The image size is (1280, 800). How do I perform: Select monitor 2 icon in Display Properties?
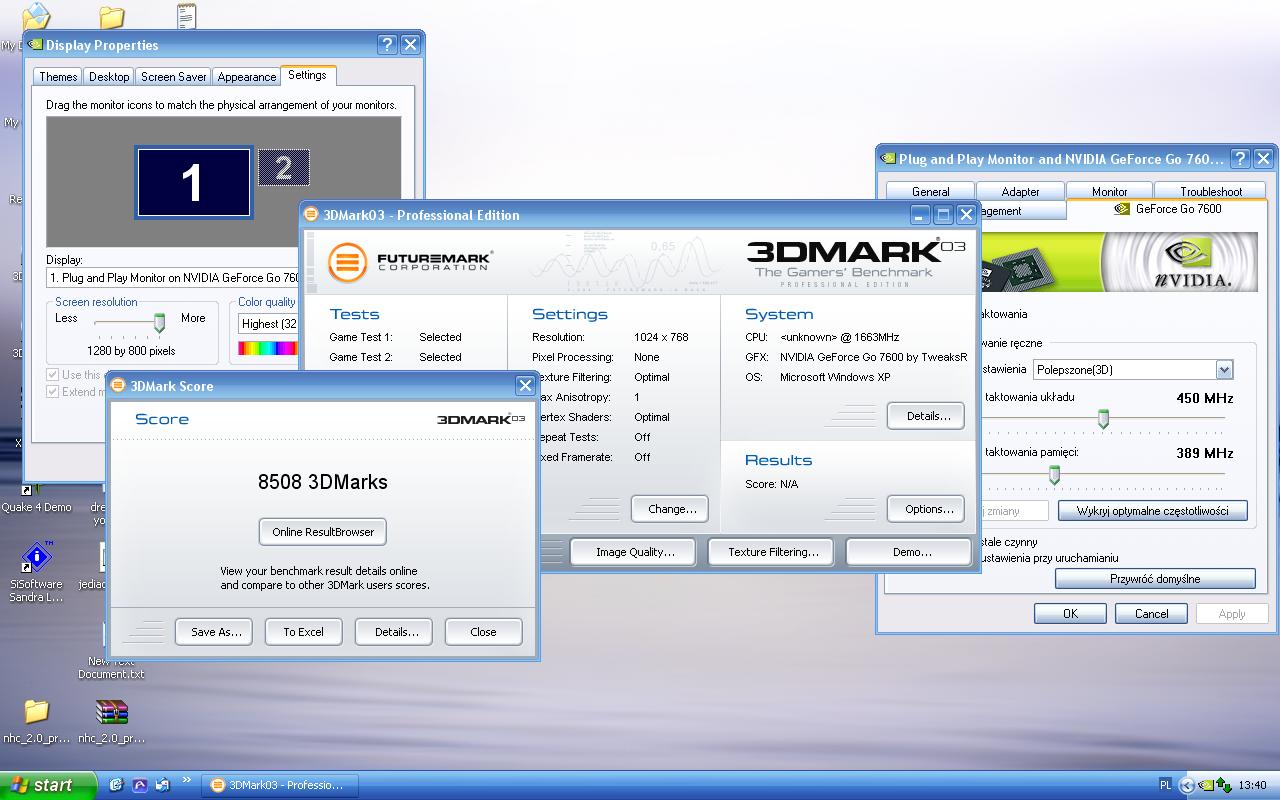[284, 167]
